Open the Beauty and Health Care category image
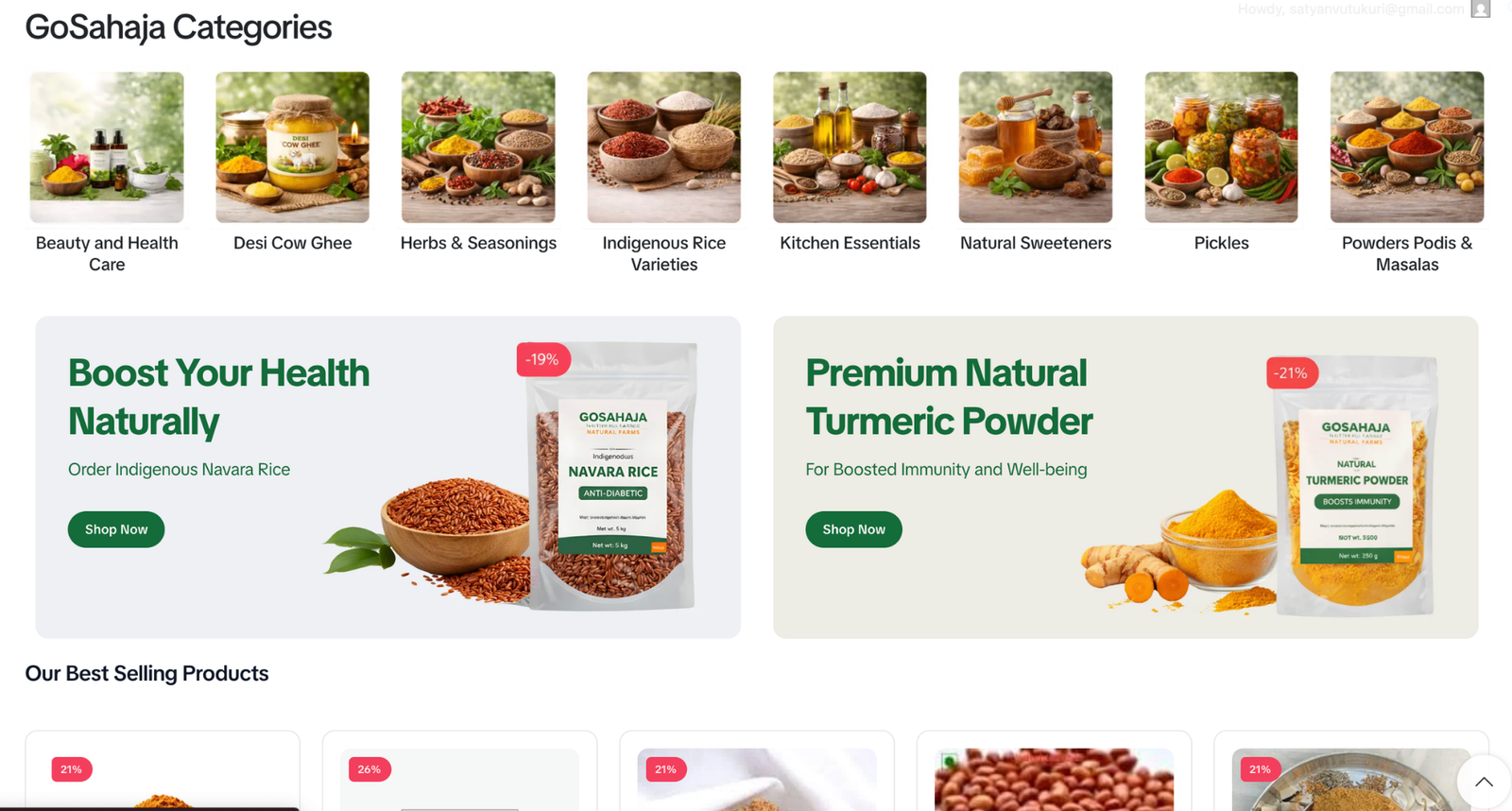Viewport: 1512px width, 811px height. (107, 147)
